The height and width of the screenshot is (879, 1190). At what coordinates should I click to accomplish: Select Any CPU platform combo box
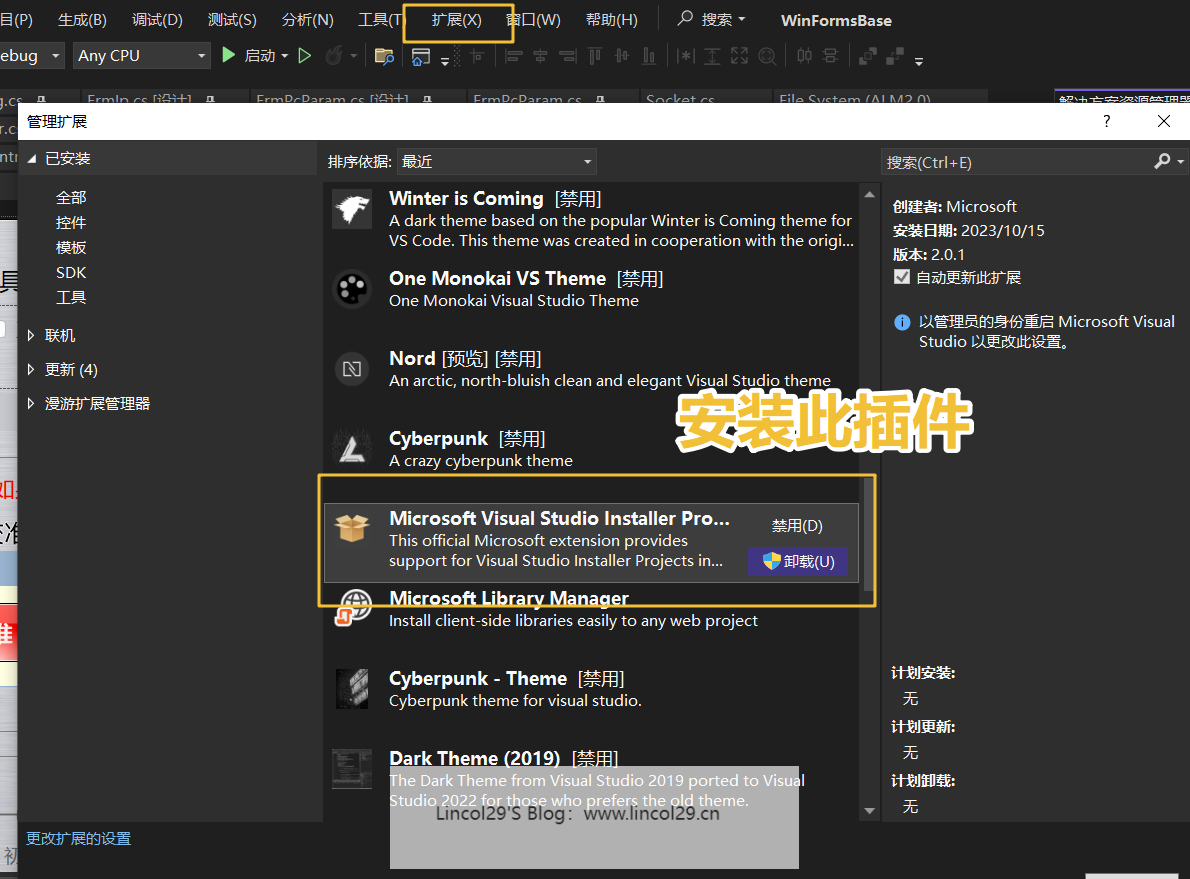140,55
